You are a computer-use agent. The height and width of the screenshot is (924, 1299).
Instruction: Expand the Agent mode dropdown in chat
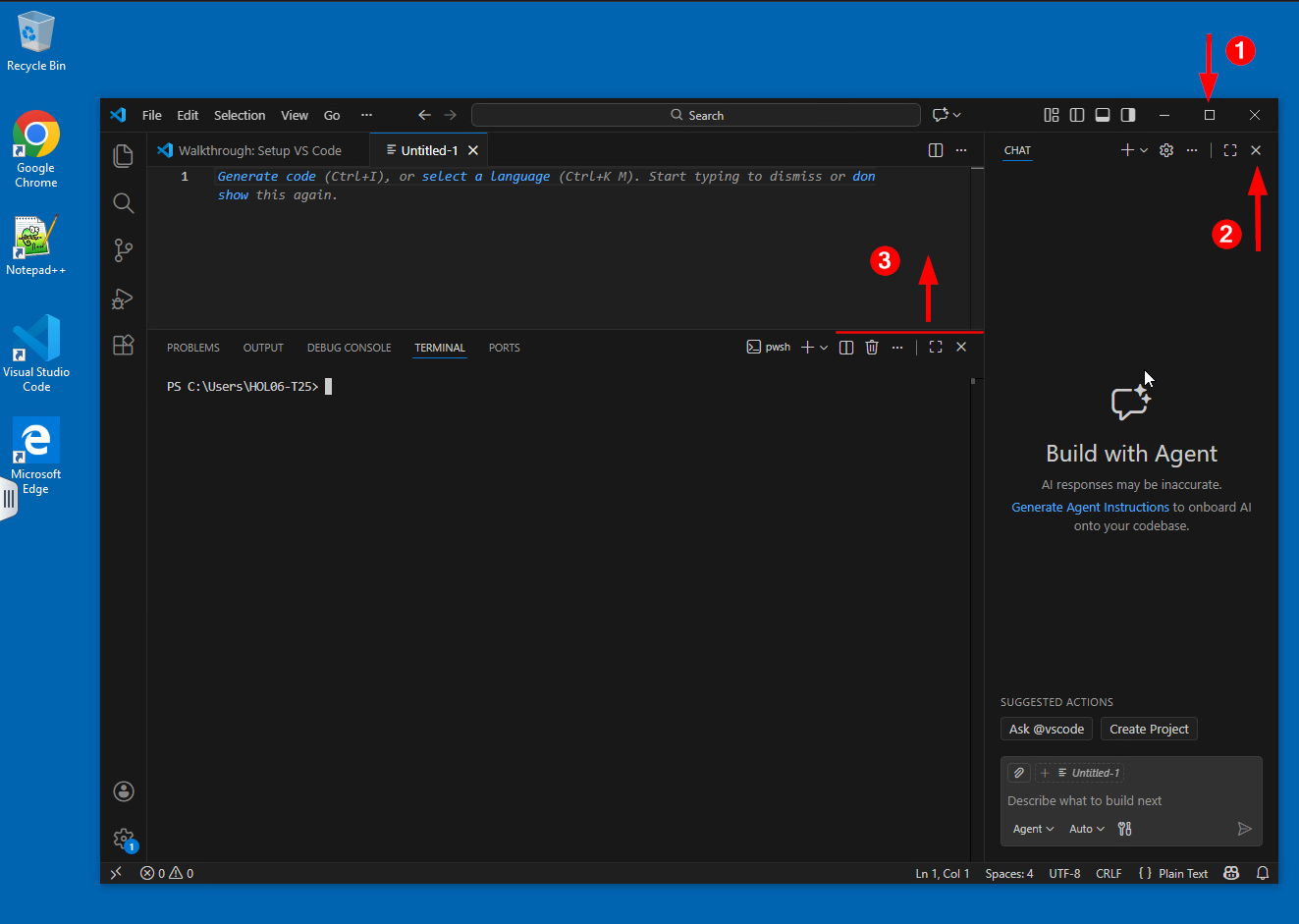(1033, 829)
